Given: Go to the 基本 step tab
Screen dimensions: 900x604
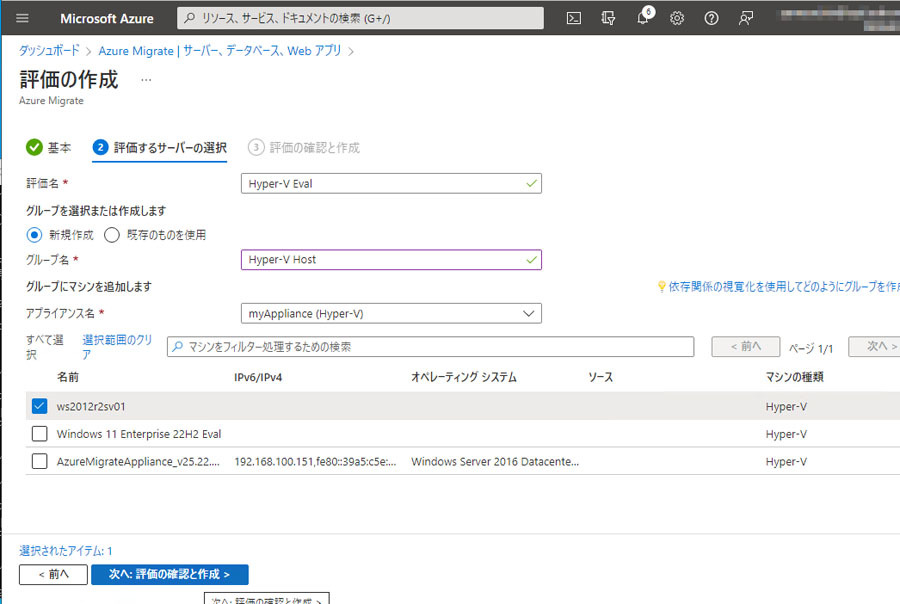Looking at the screenshot, I should point(49,148).
